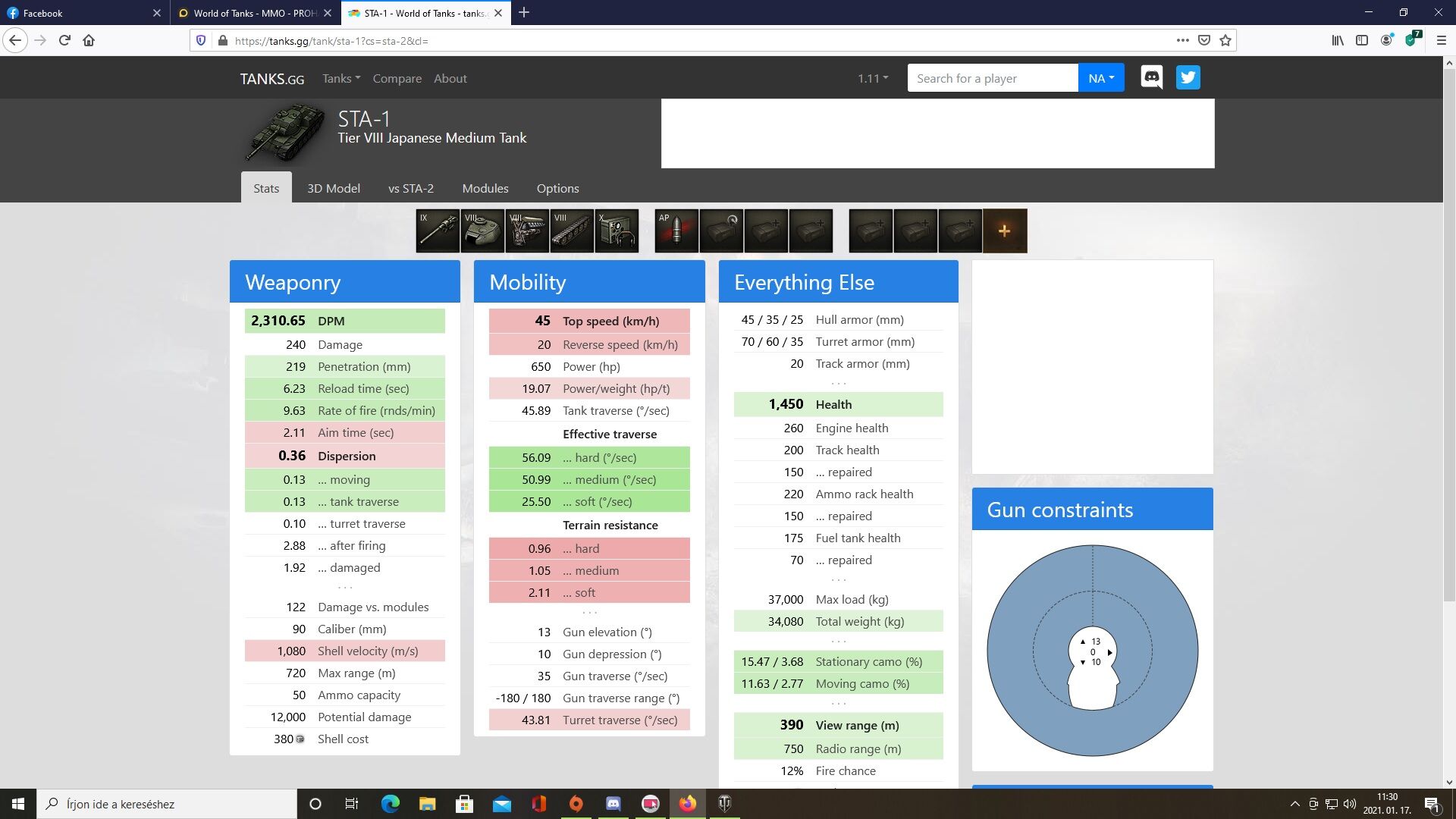Image resolution: width=1456 pixels, height=819 pixels.
Task: Open the NA region dropdown
Action: point(1101,78)
